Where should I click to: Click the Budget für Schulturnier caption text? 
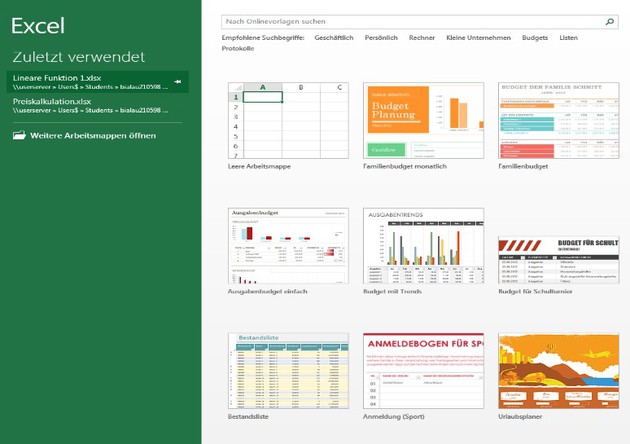(535, 291)
